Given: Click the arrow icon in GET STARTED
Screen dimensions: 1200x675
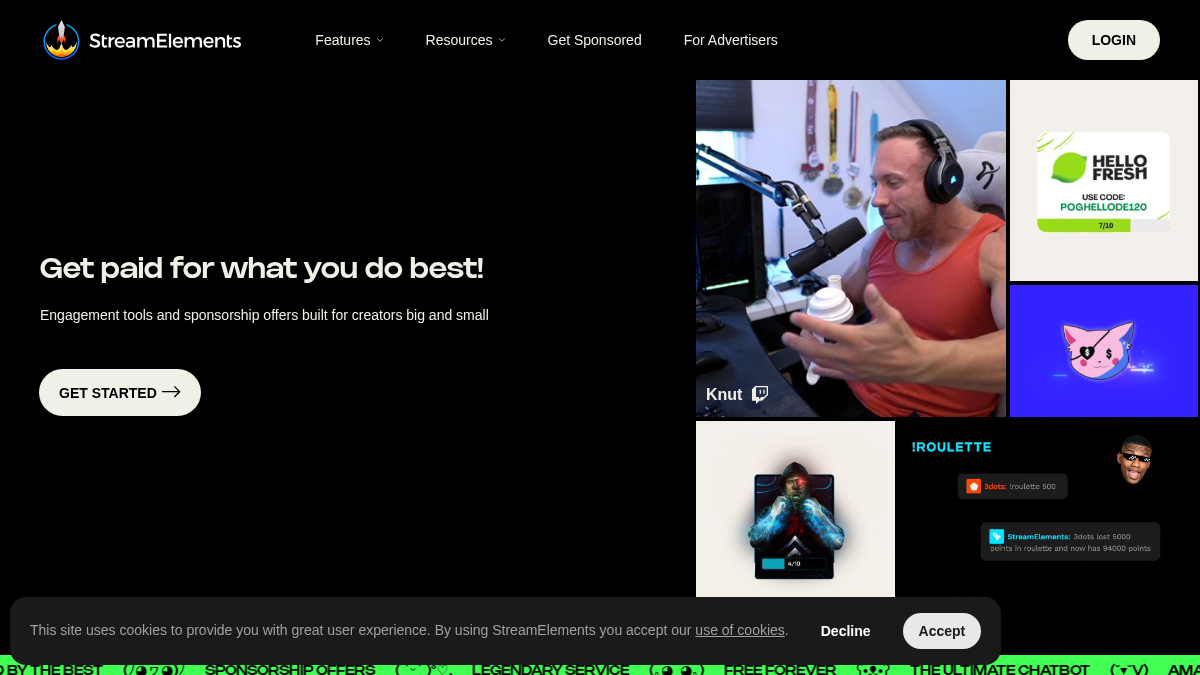Looking at the screenshot, I should (171, 392).
